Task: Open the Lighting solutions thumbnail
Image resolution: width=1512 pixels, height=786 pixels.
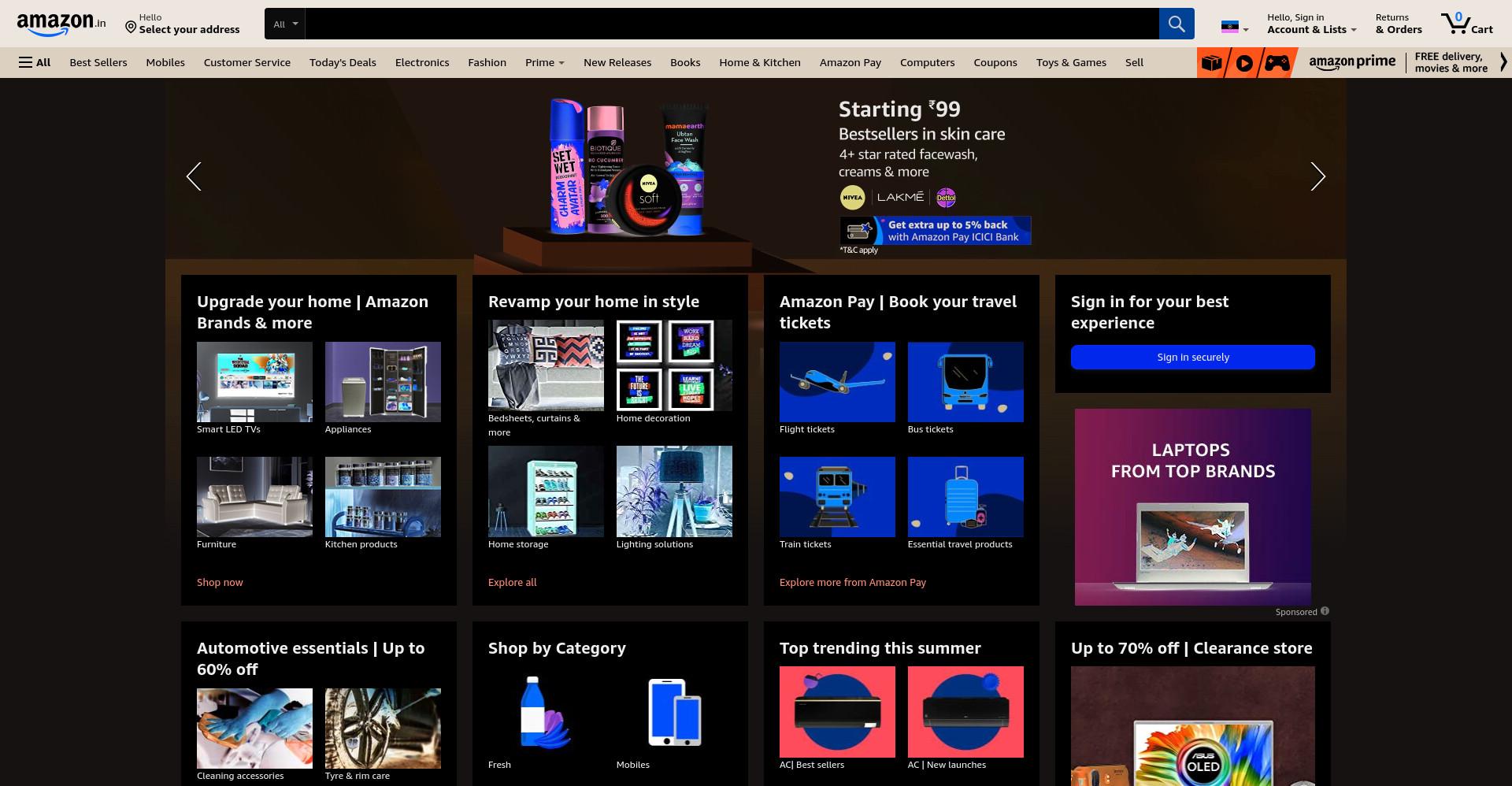Action: point(674,491)
